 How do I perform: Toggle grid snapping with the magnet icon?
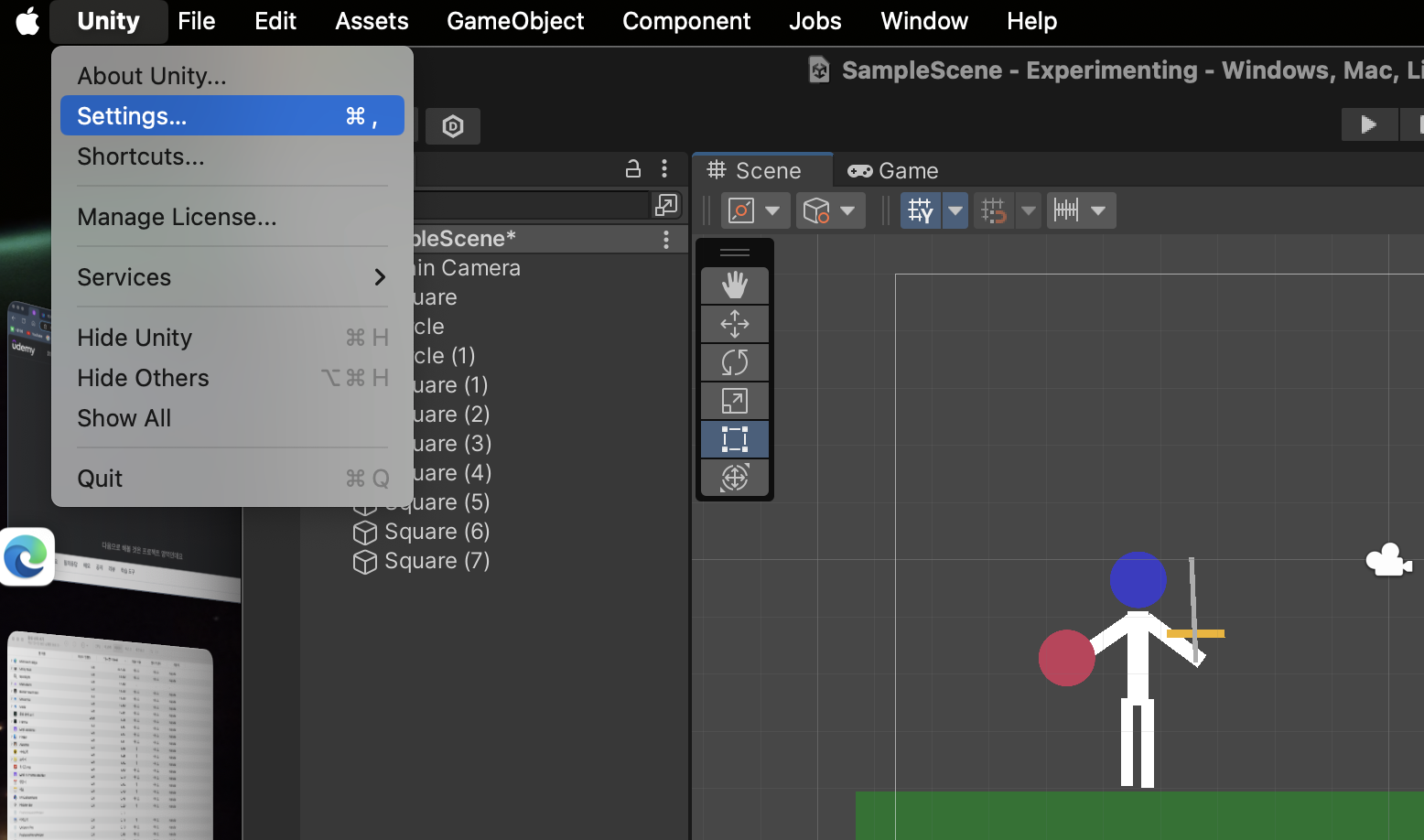click(993, 210)
